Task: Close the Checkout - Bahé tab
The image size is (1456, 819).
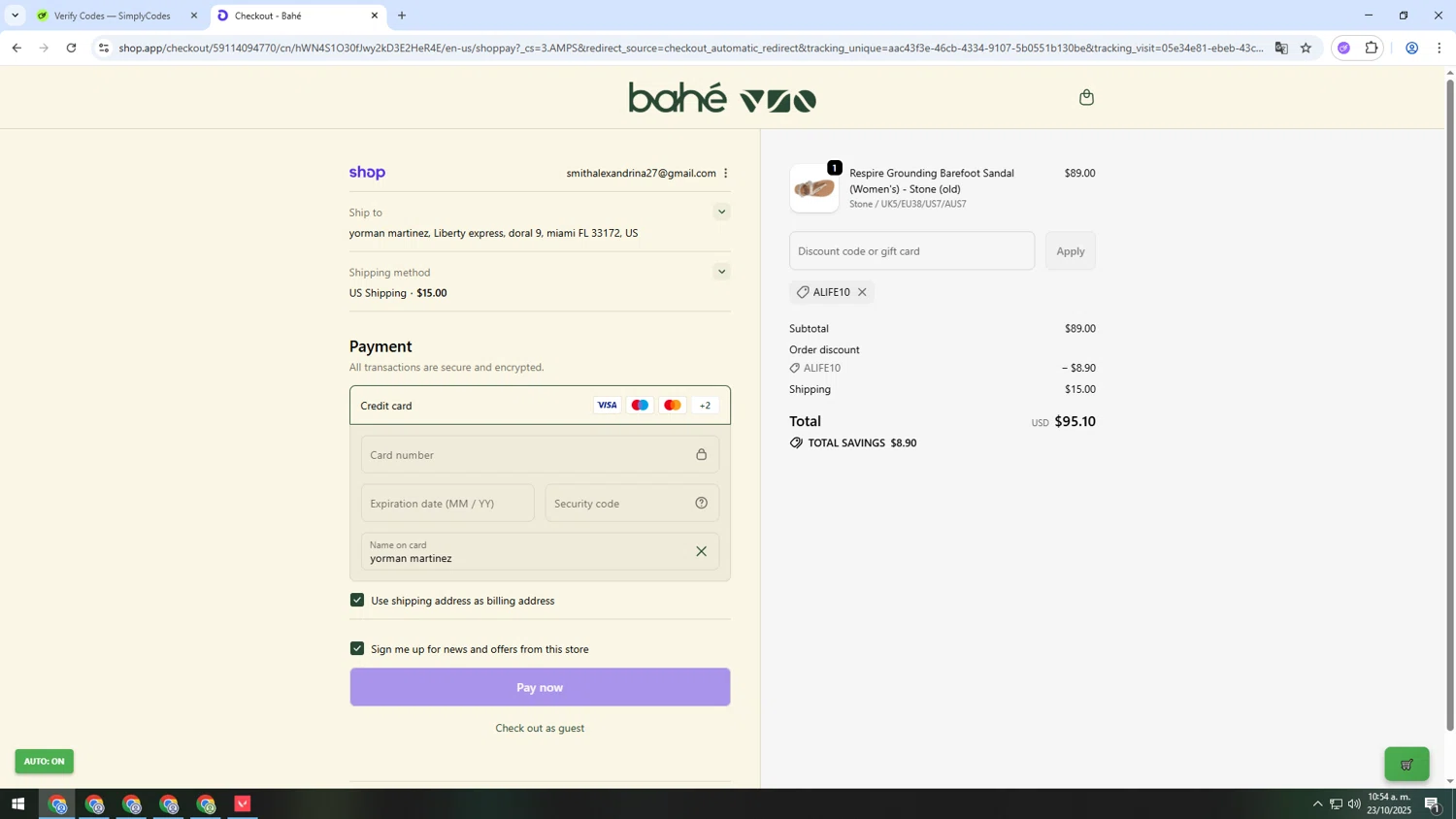Action: (375, 16)
